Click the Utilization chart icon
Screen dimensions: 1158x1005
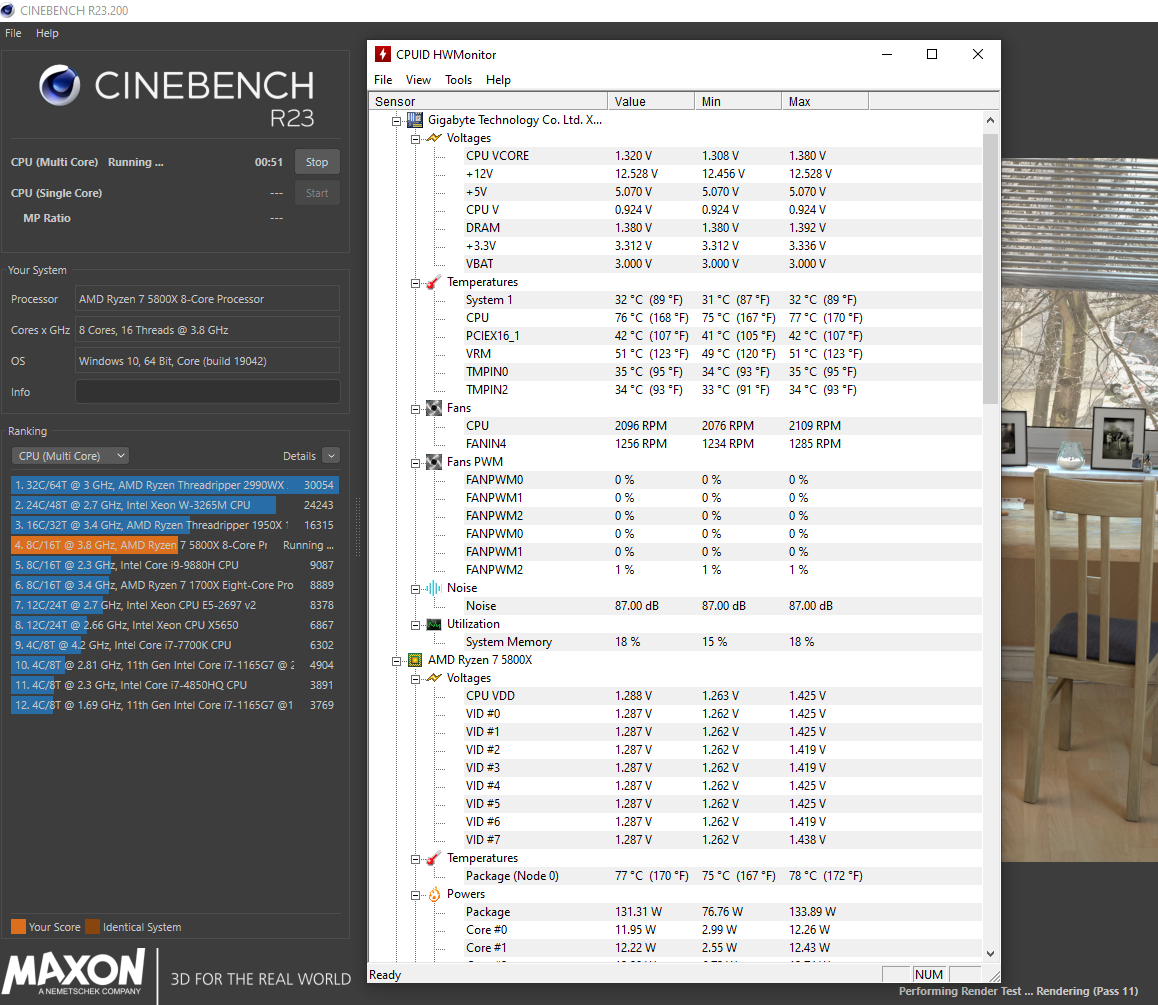click(434, 624)
